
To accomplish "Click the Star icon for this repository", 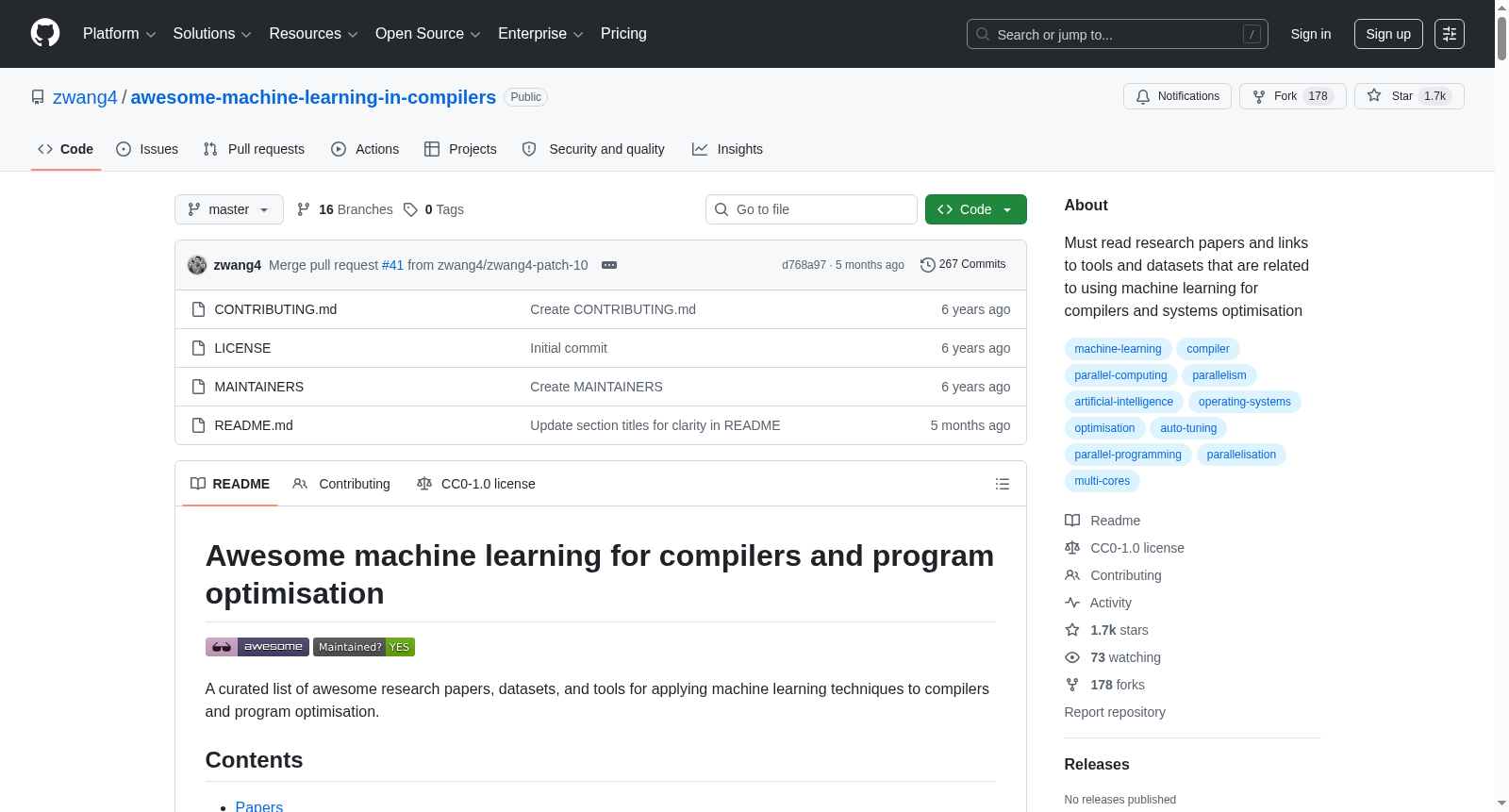I will point(1374,95).
